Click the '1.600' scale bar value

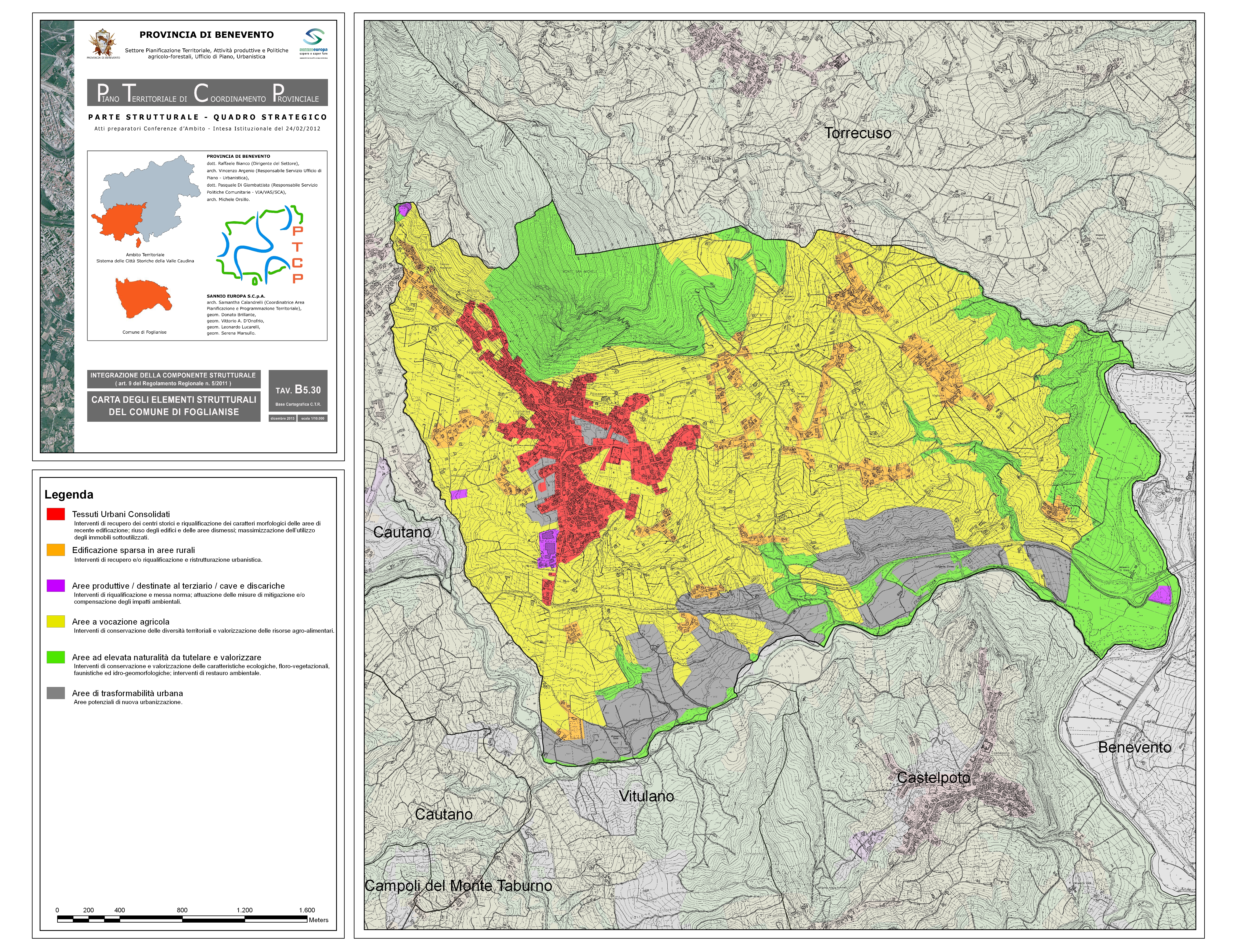[307, 910]
